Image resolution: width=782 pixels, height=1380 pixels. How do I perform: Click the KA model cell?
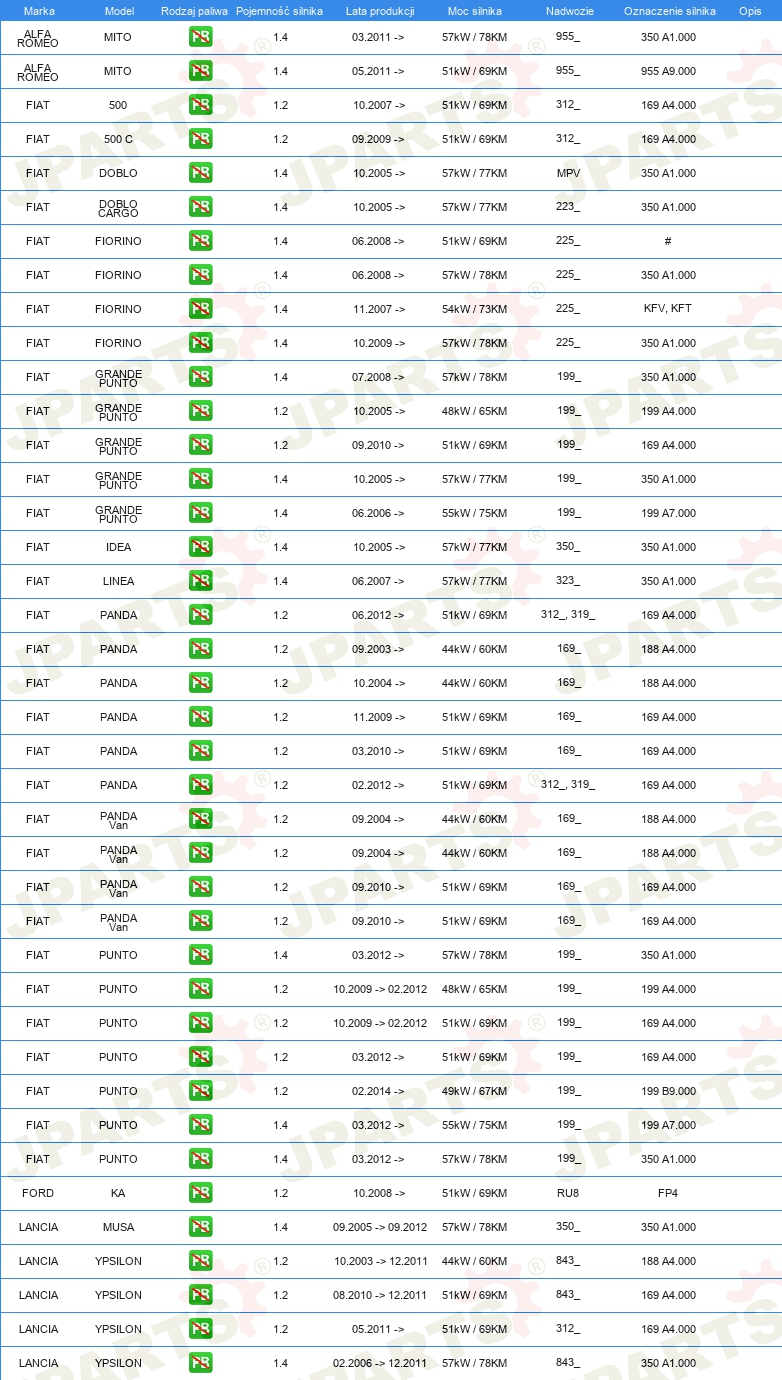(118, 1193)
